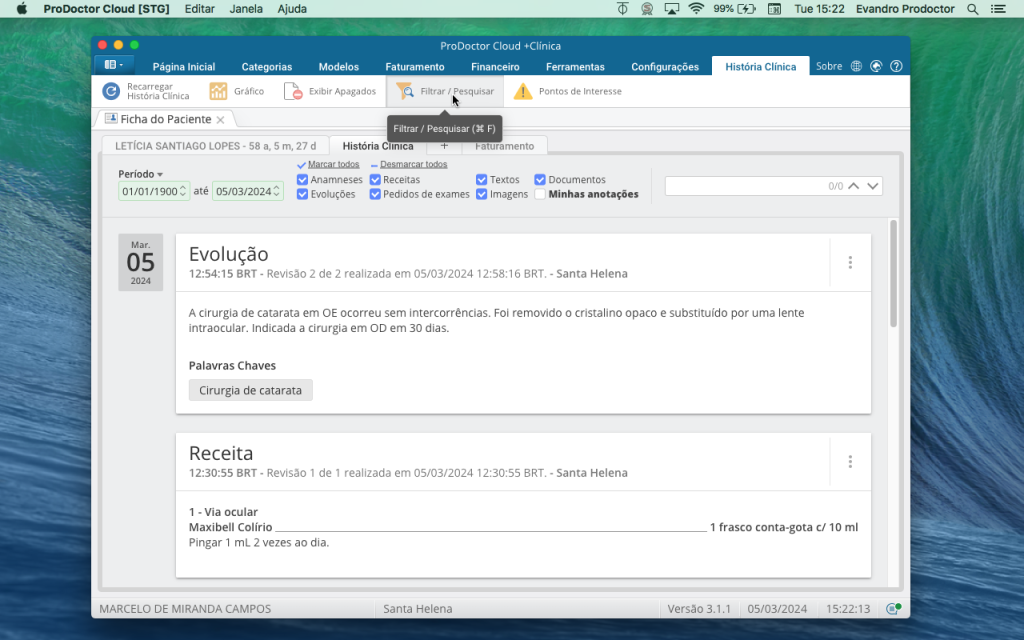Click Versão 3.1.1 in status bar

[x=699, y=609]
